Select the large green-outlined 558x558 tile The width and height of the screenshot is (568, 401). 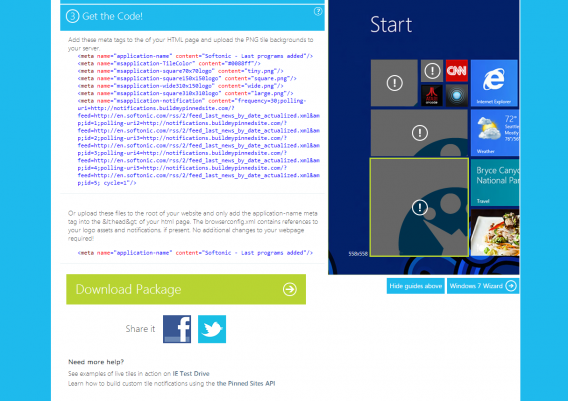pos(419,207)
